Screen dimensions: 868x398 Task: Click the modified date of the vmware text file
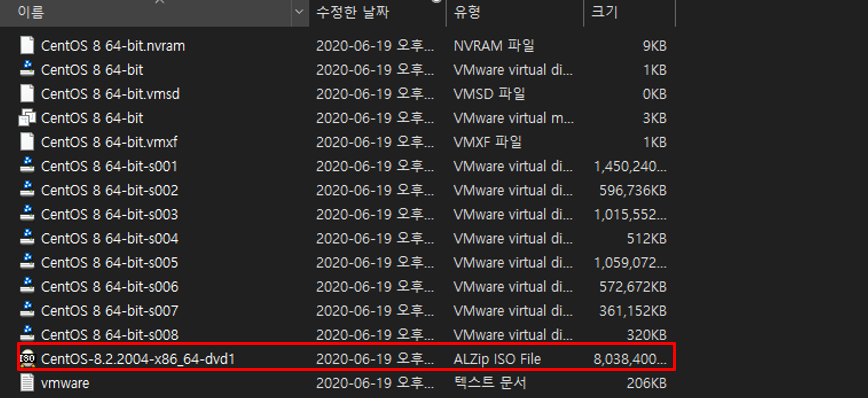[x=375, y=383]
